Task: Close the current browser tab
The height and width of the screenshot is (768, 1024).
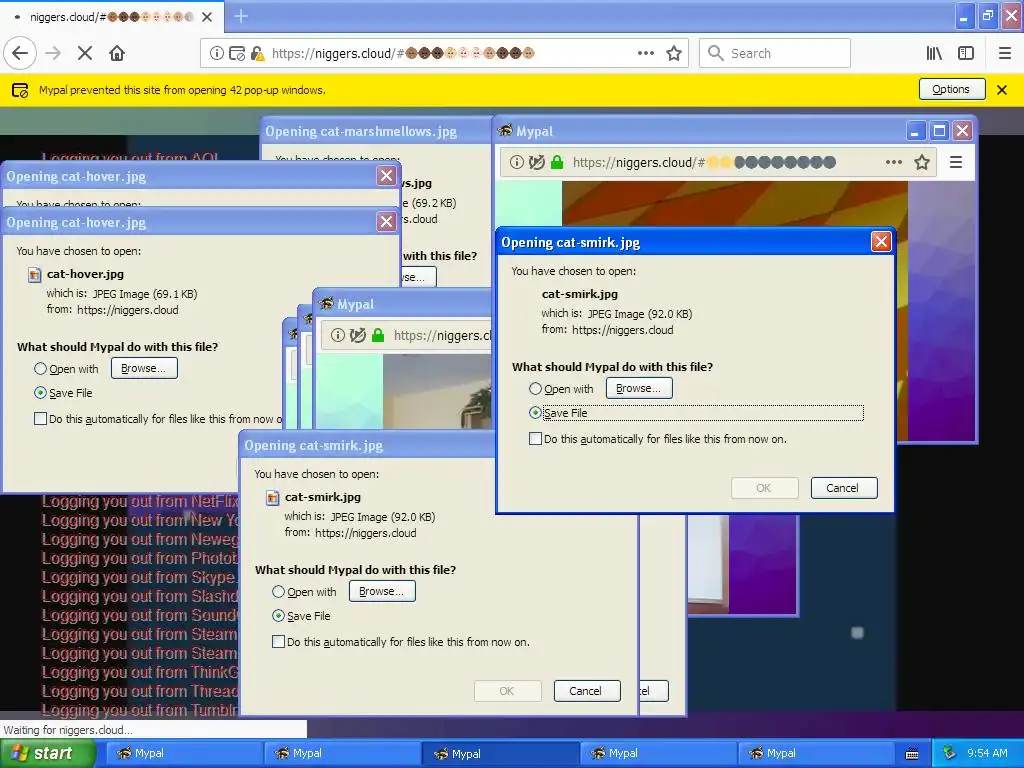Action: 207,17
